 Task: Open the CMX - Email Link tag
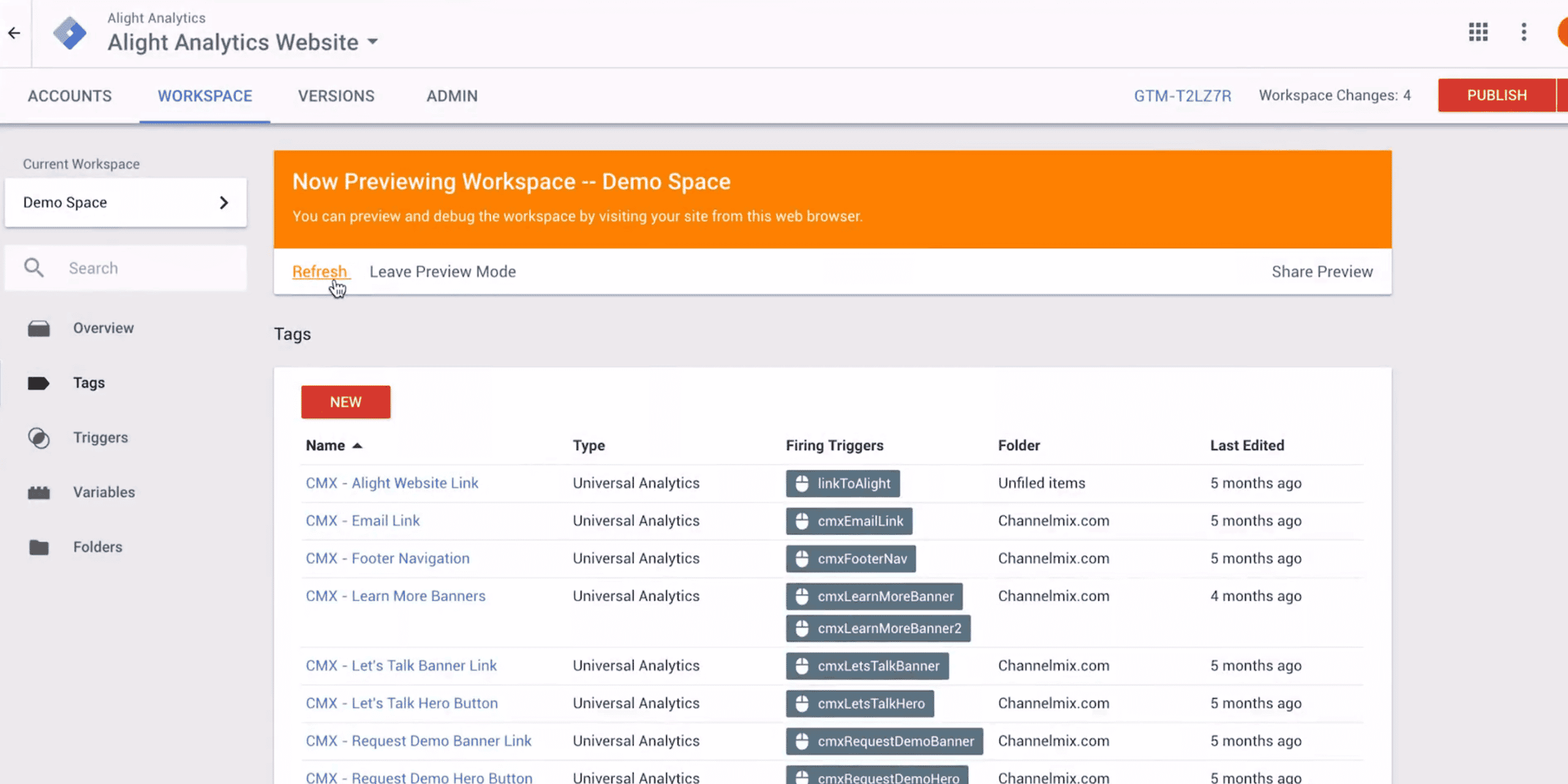point(363,521)
